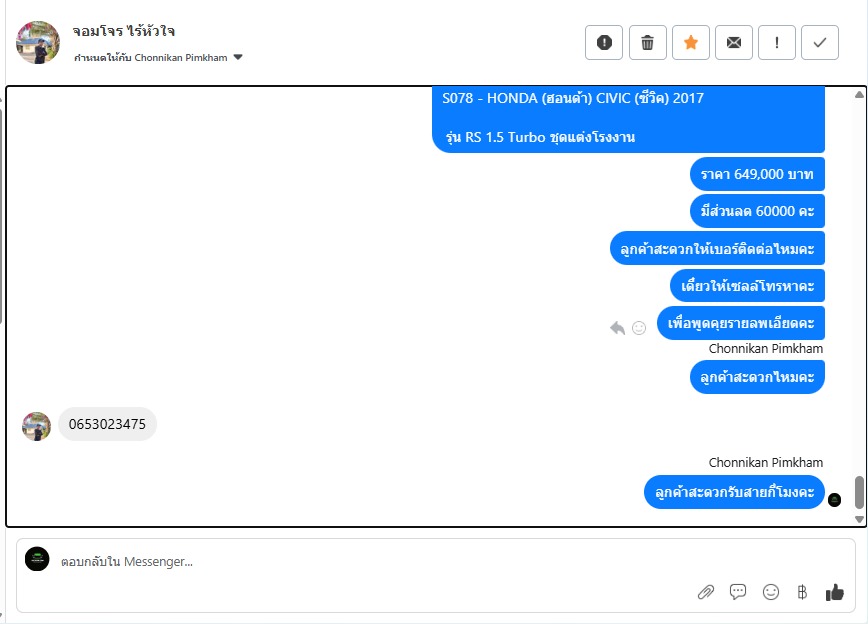Click the phone number message 0653023475

click(107, 424)
